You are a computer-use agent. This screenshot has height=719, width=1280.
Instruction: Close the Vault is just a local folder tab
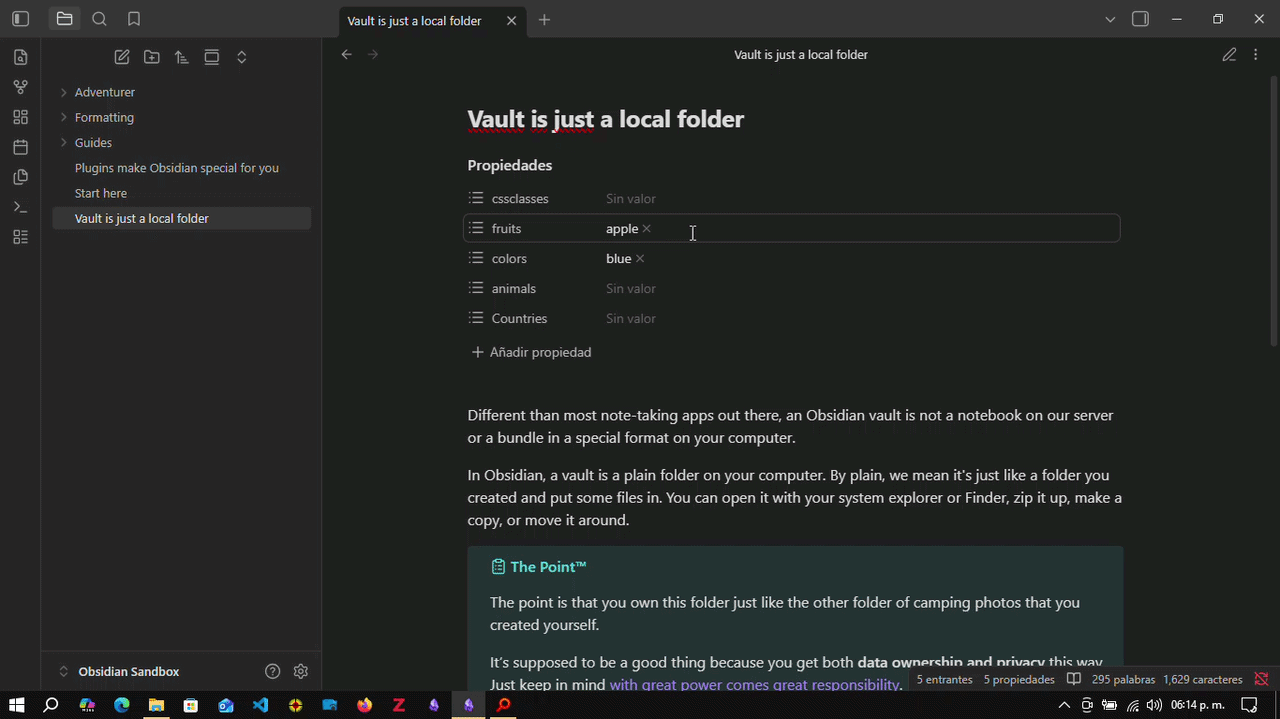click(x=512, y=20)
